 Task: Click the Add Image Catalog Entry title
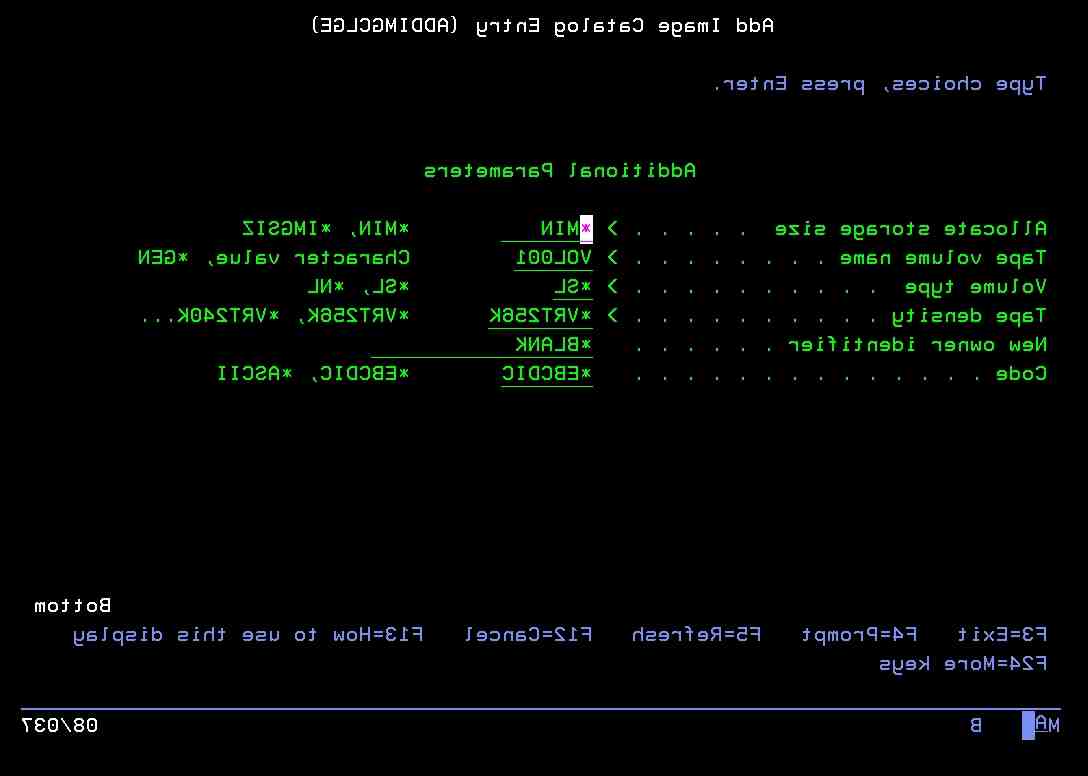coord(543,26)
